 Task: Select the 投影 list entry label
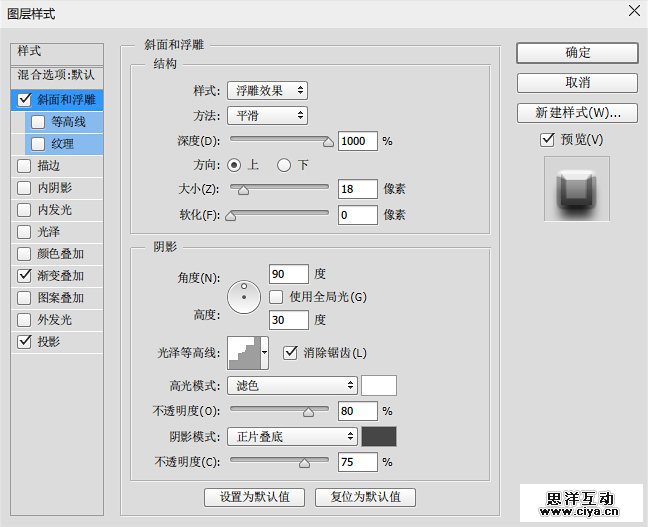49,341
